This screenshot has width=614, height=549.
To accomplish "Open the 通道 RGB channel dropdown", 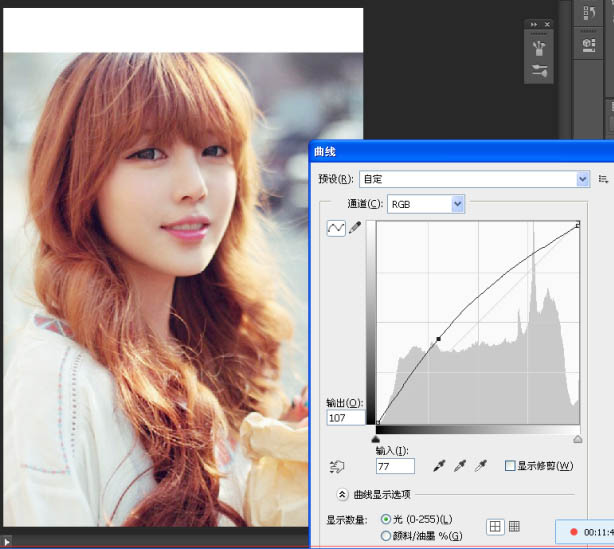I will [x=458, y=204].
